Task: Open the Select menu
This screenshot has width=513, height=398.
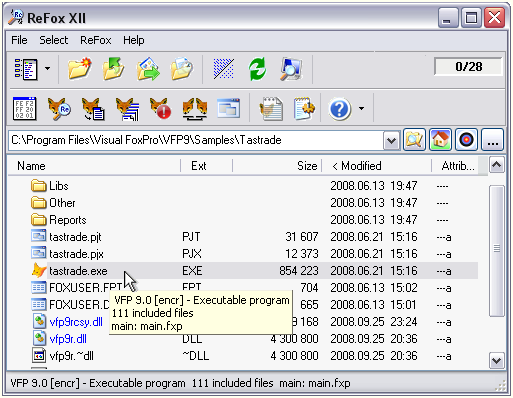Action: coord(53,40)
